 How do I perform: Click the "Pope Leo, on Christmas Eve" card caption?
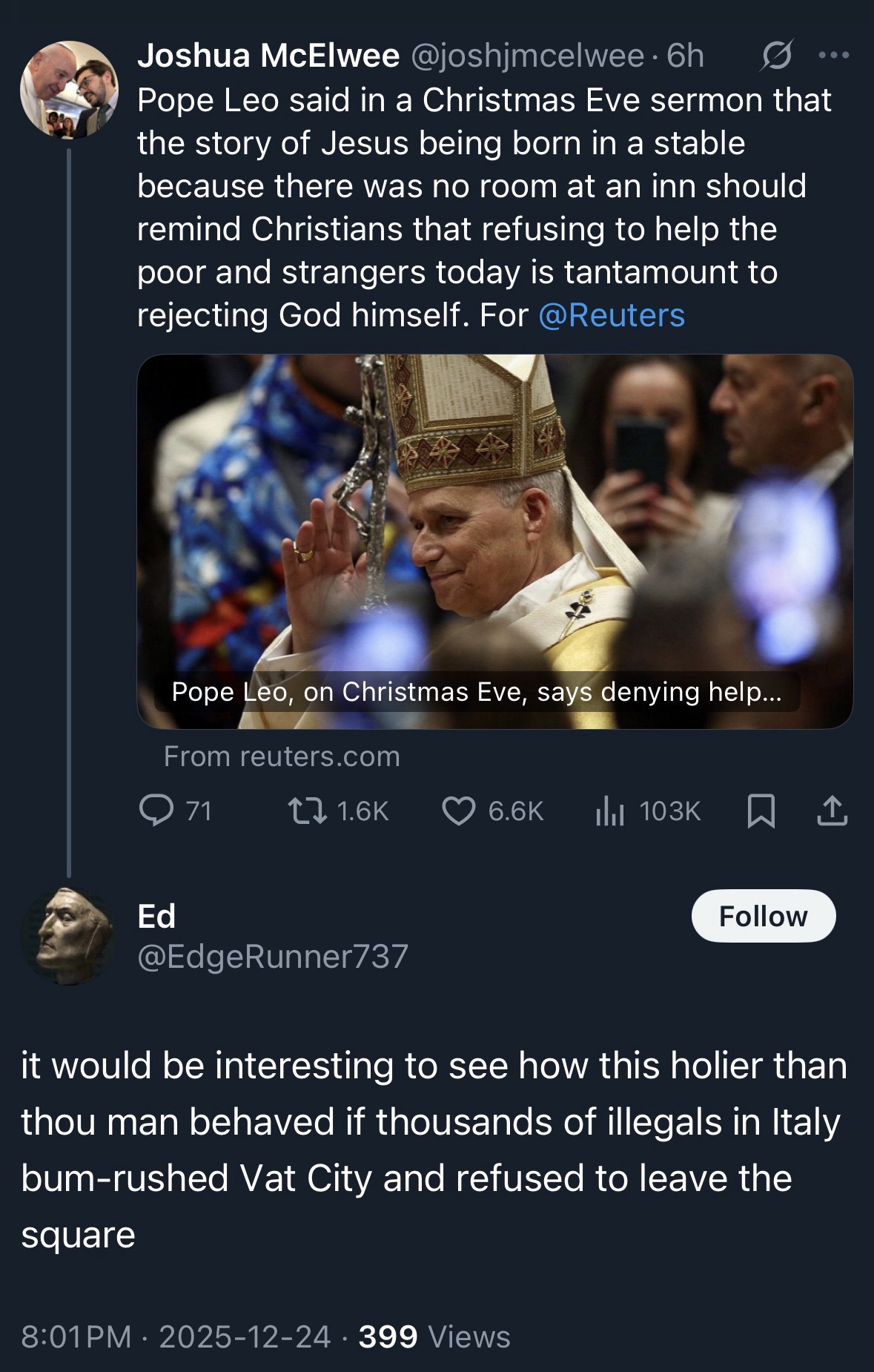click(x=476, y=692)
